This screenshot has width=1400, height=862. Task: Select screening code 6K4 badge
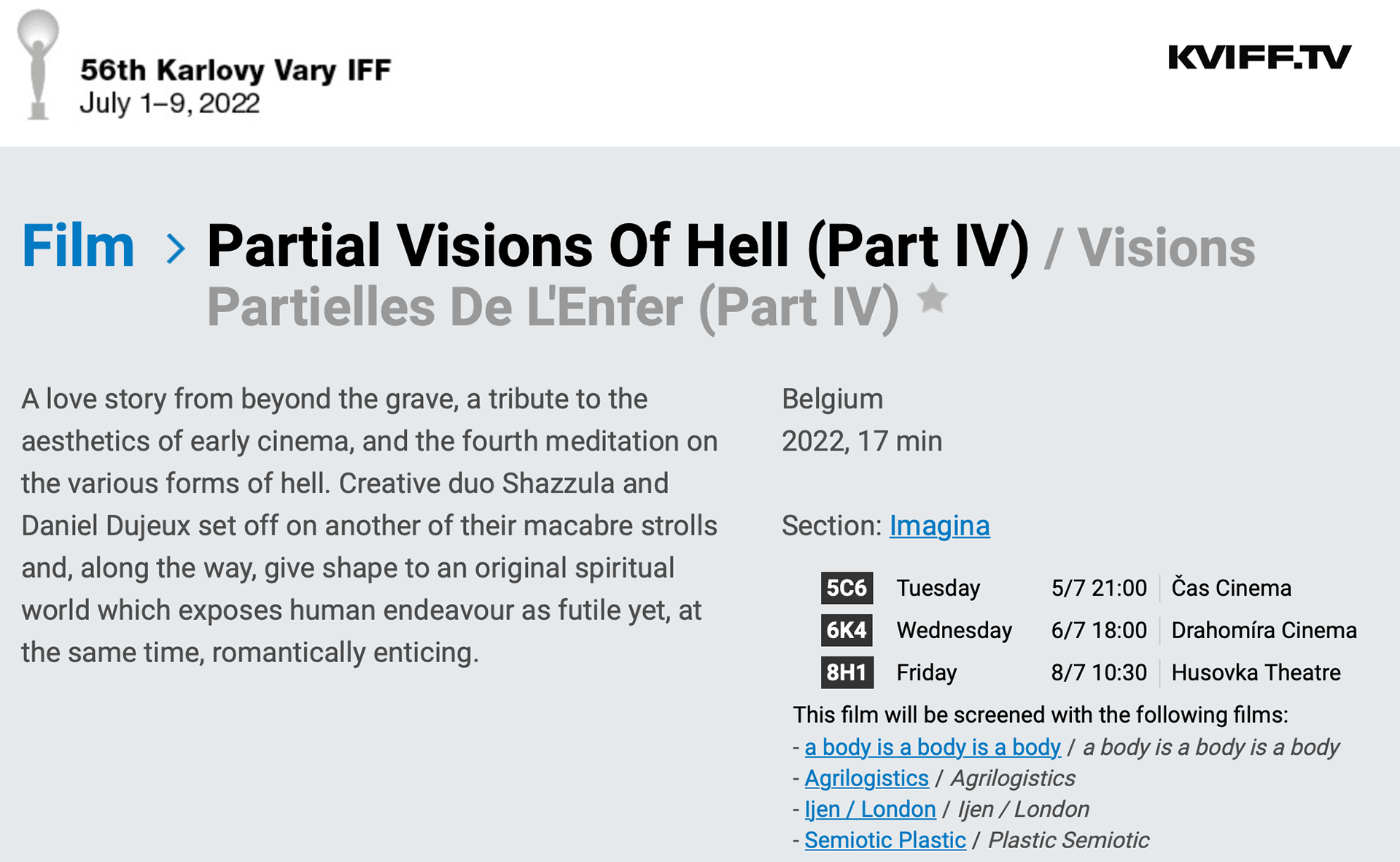tap(847, 630)
